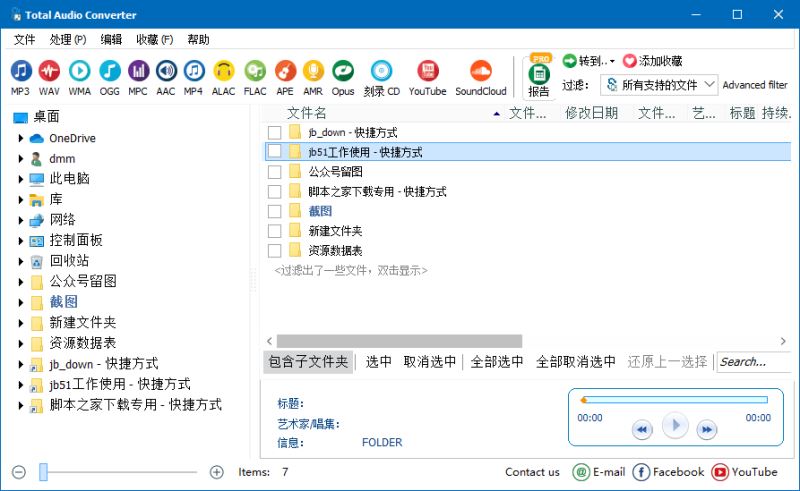
Task: Click Check all (全部选中)
Action: pyautogui.click(x=497, y=362)
